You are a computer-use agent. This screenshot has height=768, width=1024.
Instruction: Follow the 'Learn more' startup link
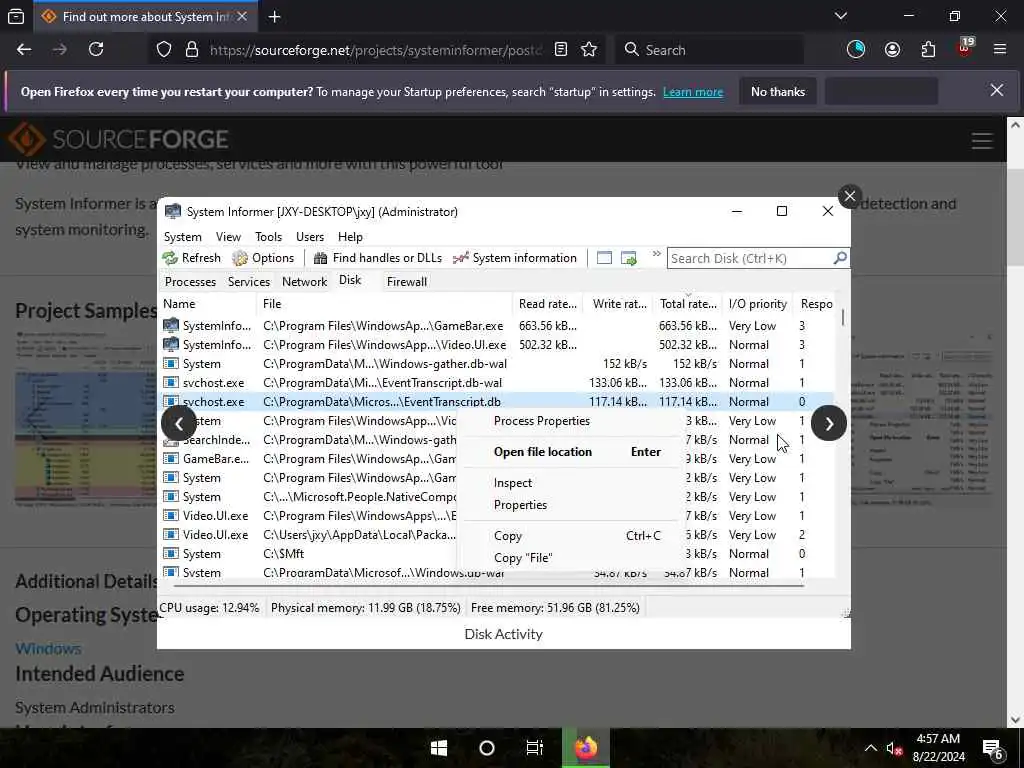pos(693,92)
